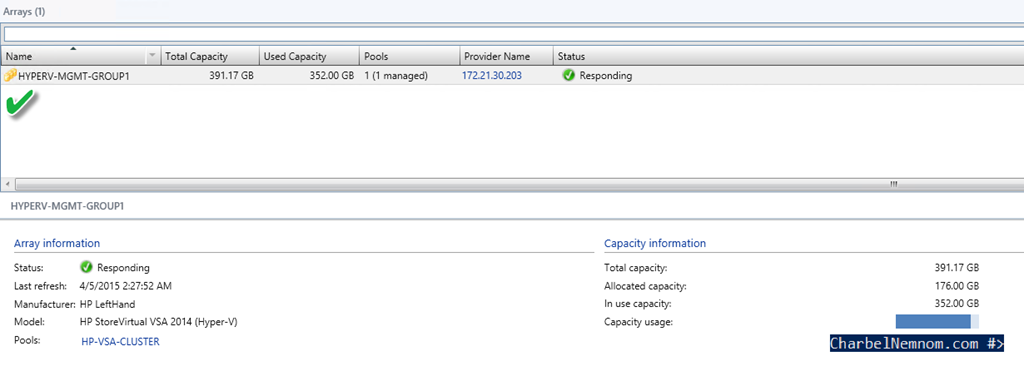Click the 391.17 GB total capacity cell
Image resolution: width=1024 pixels, height=366 pixels.
pos(231,76)
